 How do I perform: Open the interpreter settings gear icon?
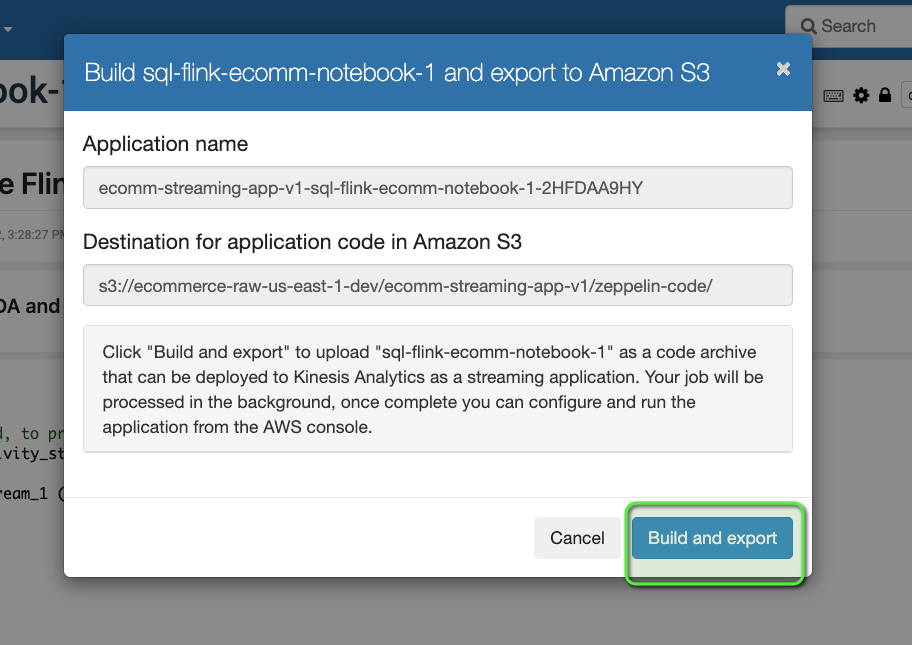tap(859, 95)
